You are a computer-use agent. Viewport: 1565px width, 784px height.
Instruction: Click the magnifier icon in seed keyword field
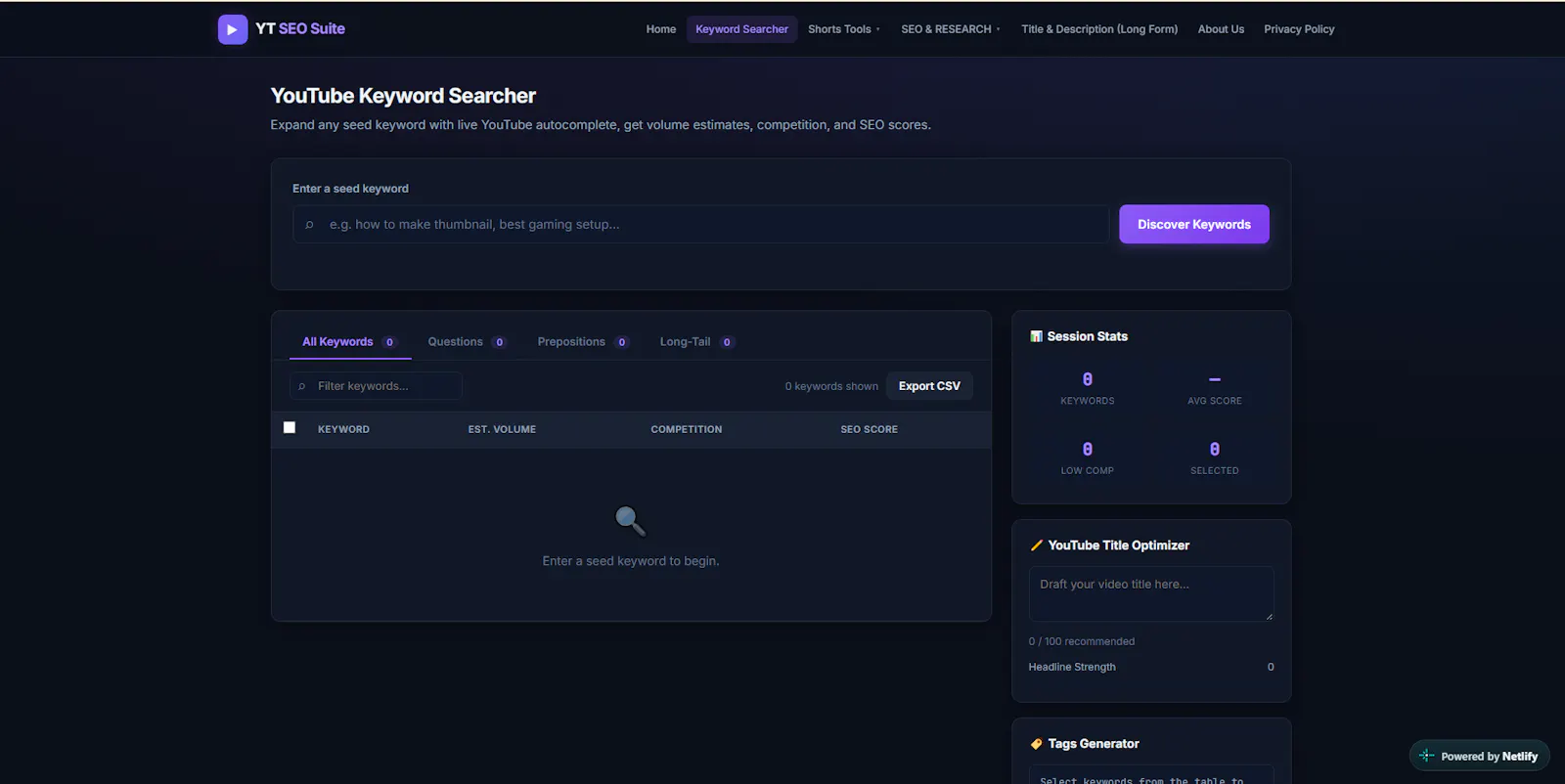click(x=309, y=225)
